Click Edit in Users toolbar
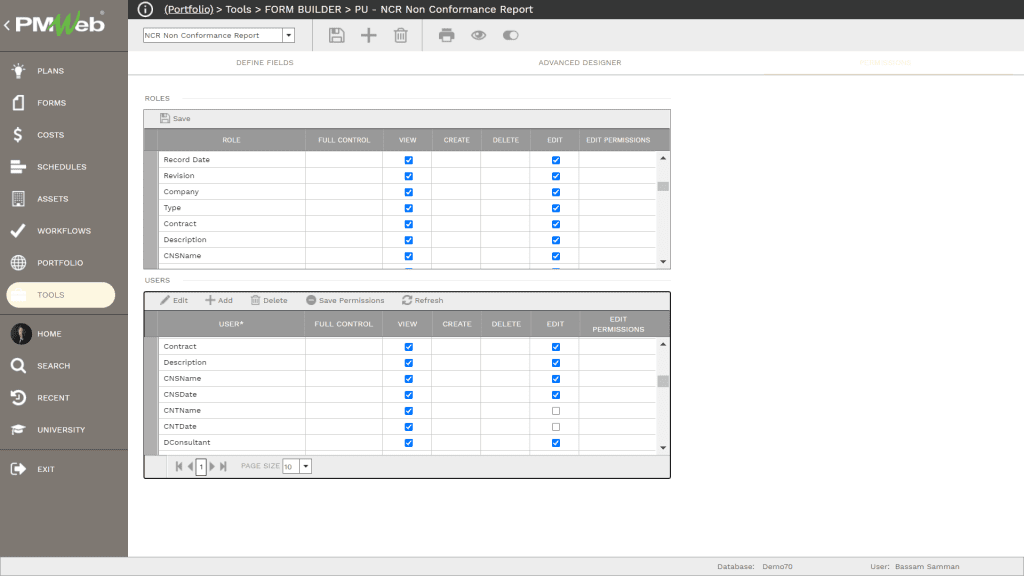1024x576 pixels. pyautogui.click(x=174, y=300)
